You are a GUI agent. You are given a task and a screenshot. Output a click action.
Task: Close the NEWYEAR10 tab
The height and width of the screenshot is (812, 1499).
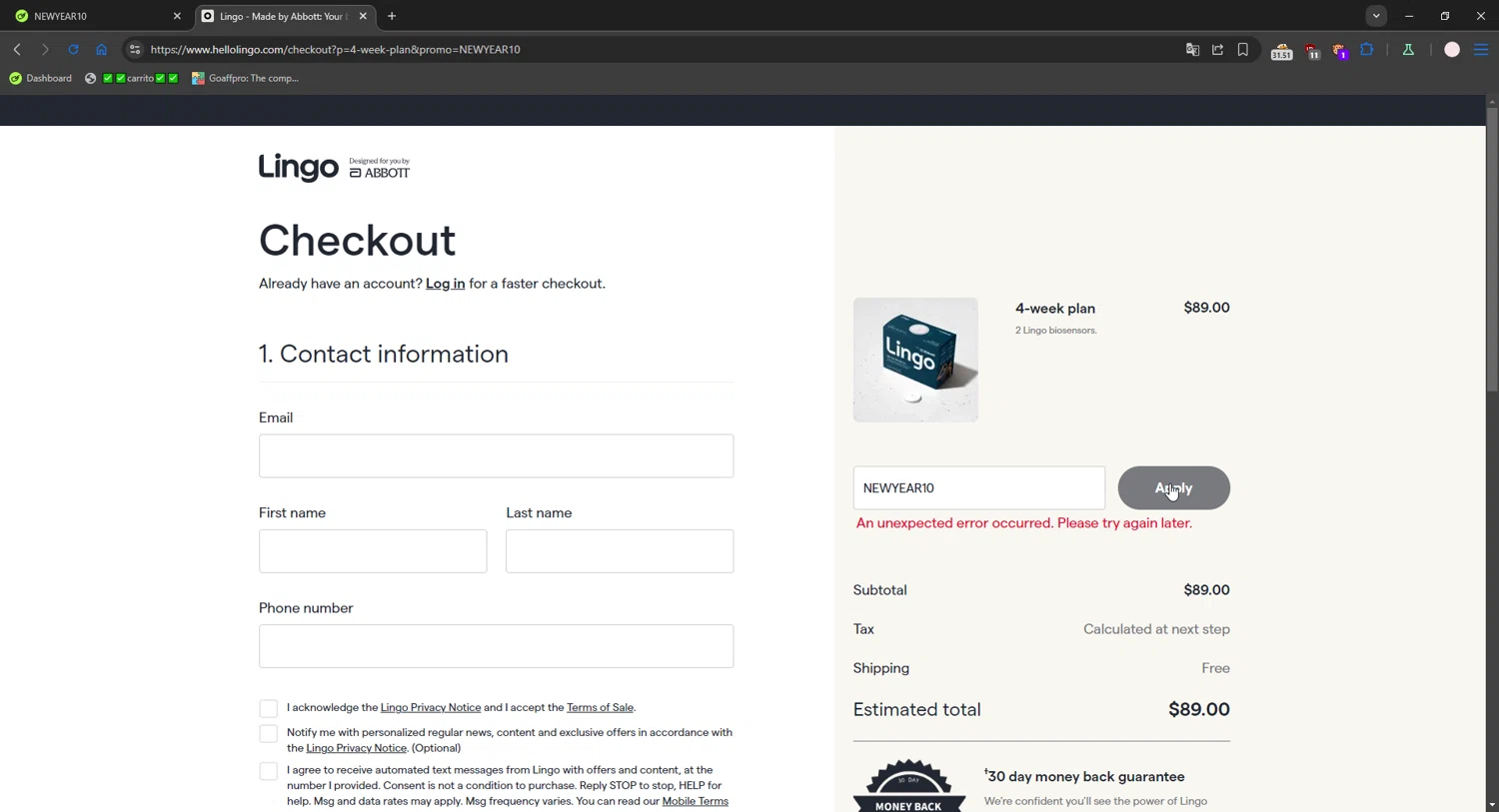[x=177, y=16]
